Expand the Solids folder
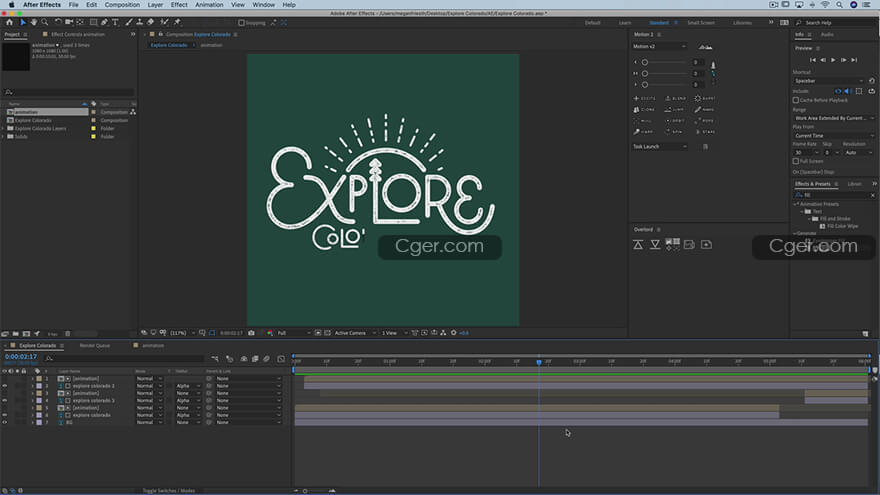 pos(3,136)
